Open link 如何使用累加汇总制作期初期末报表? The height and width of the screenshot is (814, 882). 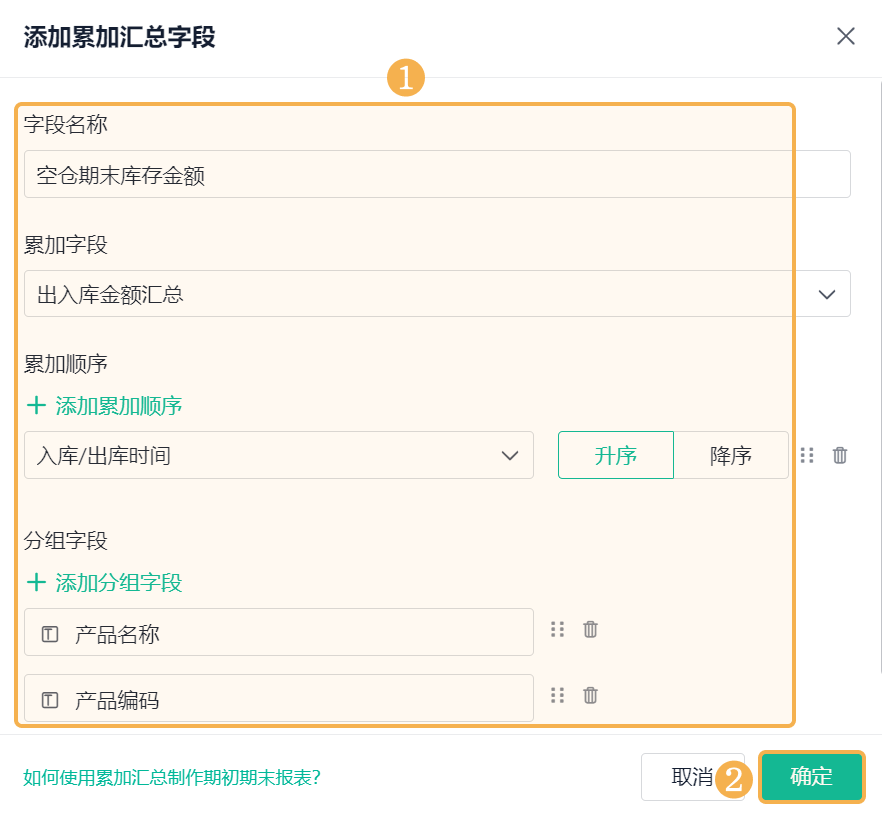(172, 777)
